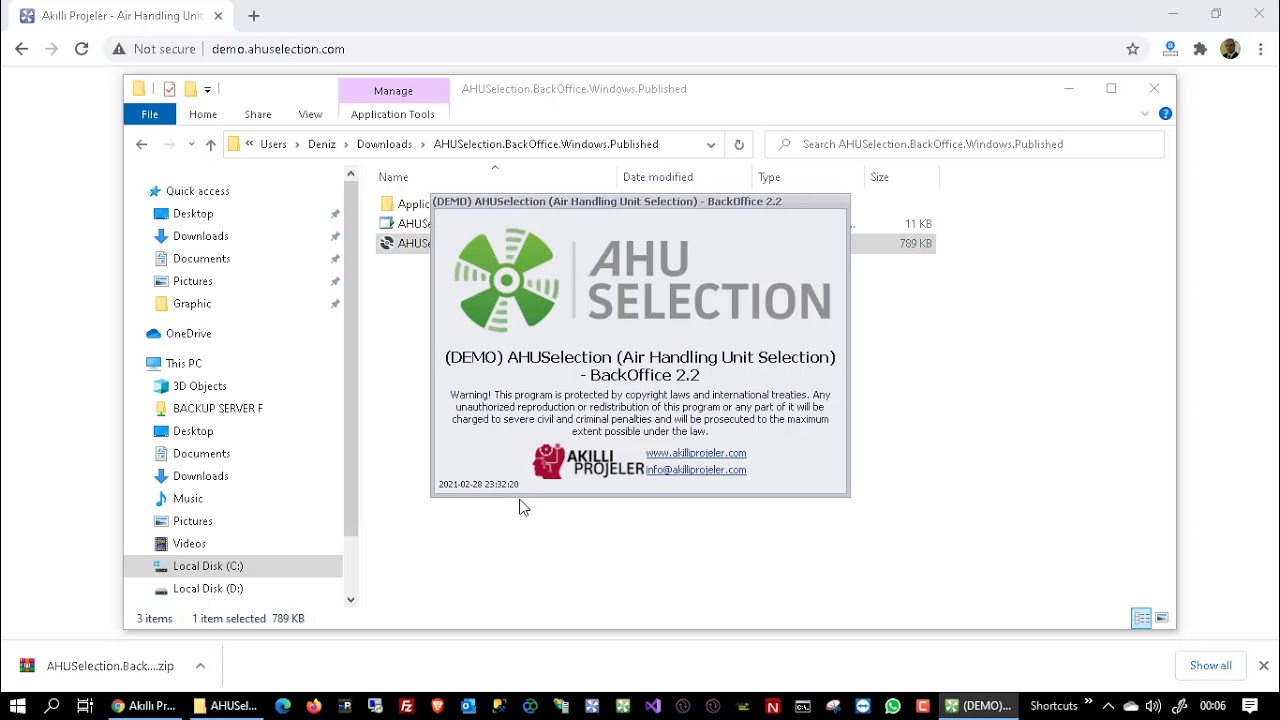Select OneDrive in the navigation pane

click(188, 334)
